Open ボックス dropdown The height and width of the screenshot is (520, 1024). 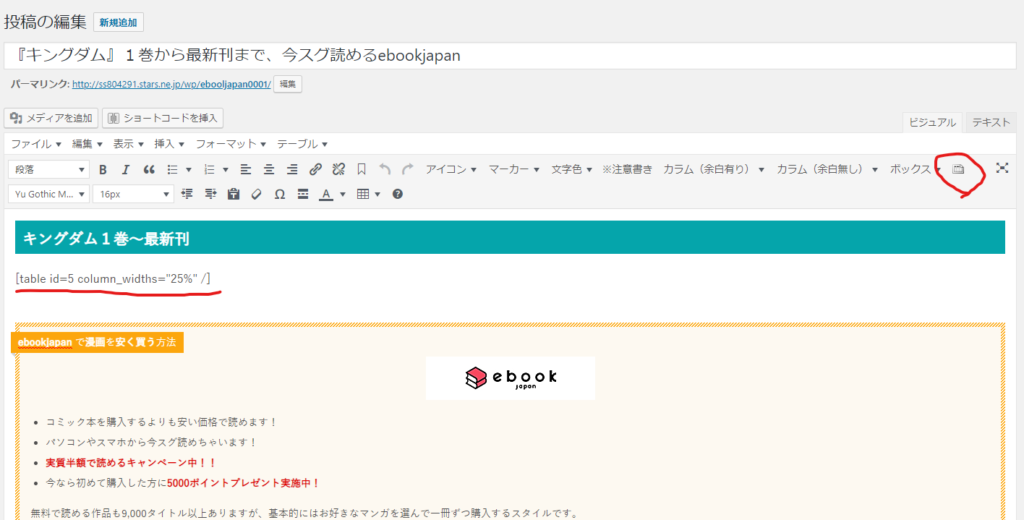pyautogui.click(x=916, y=169)
